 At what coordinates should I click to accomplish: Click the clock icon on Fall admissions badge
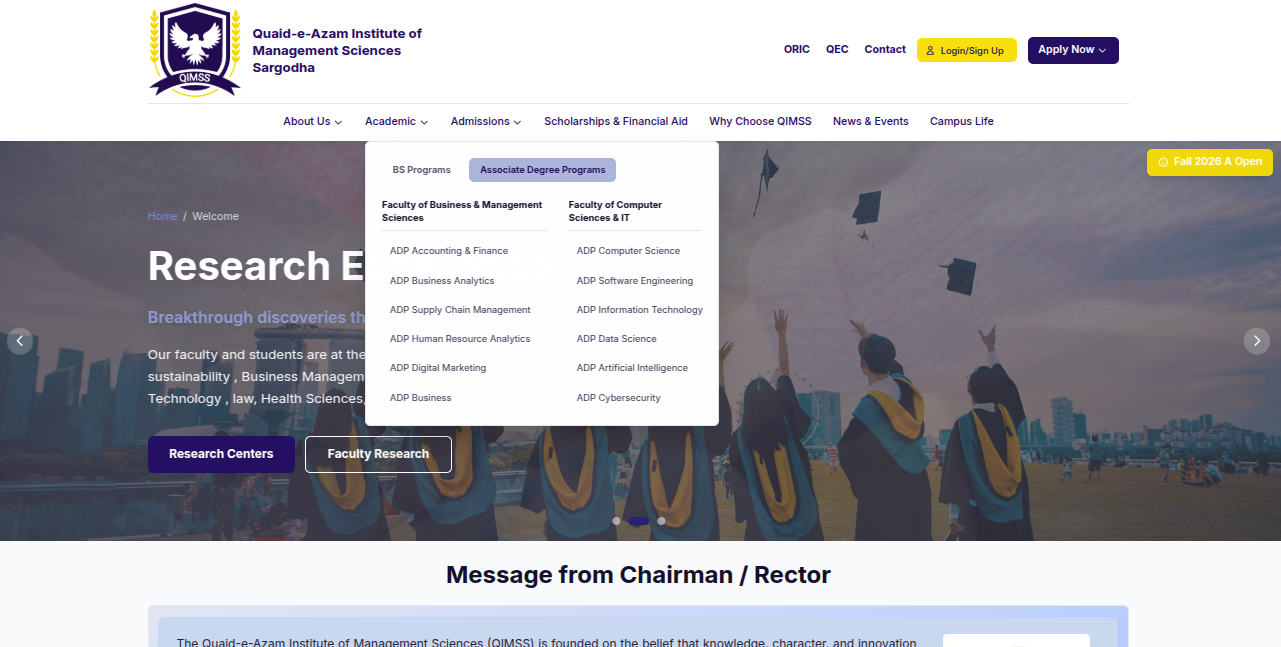point(1163,162)
